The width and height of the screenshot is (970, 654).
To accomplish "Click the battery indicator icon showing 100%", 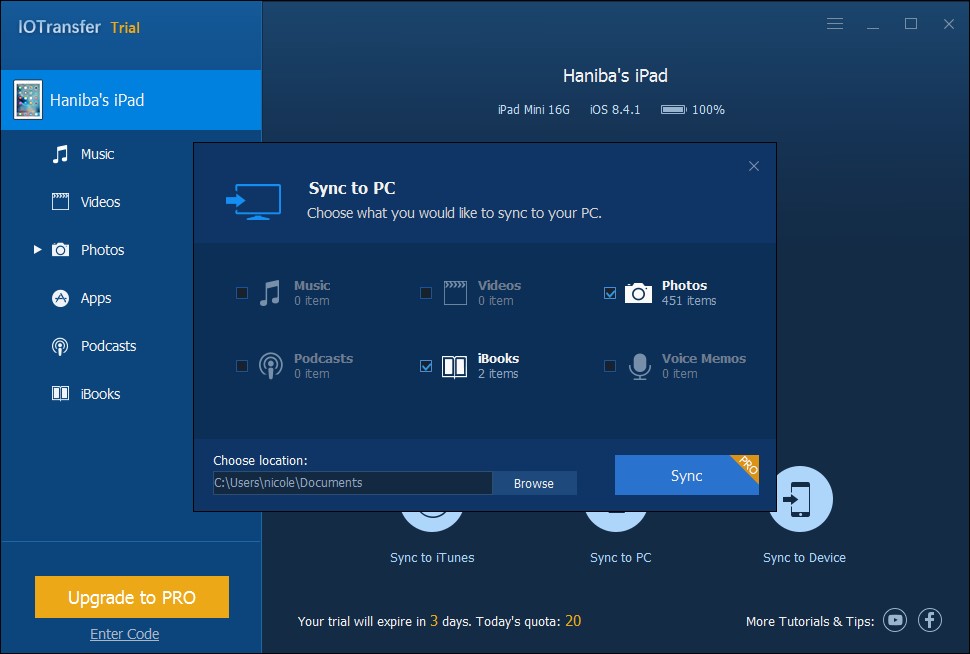I will click(674, 110).
